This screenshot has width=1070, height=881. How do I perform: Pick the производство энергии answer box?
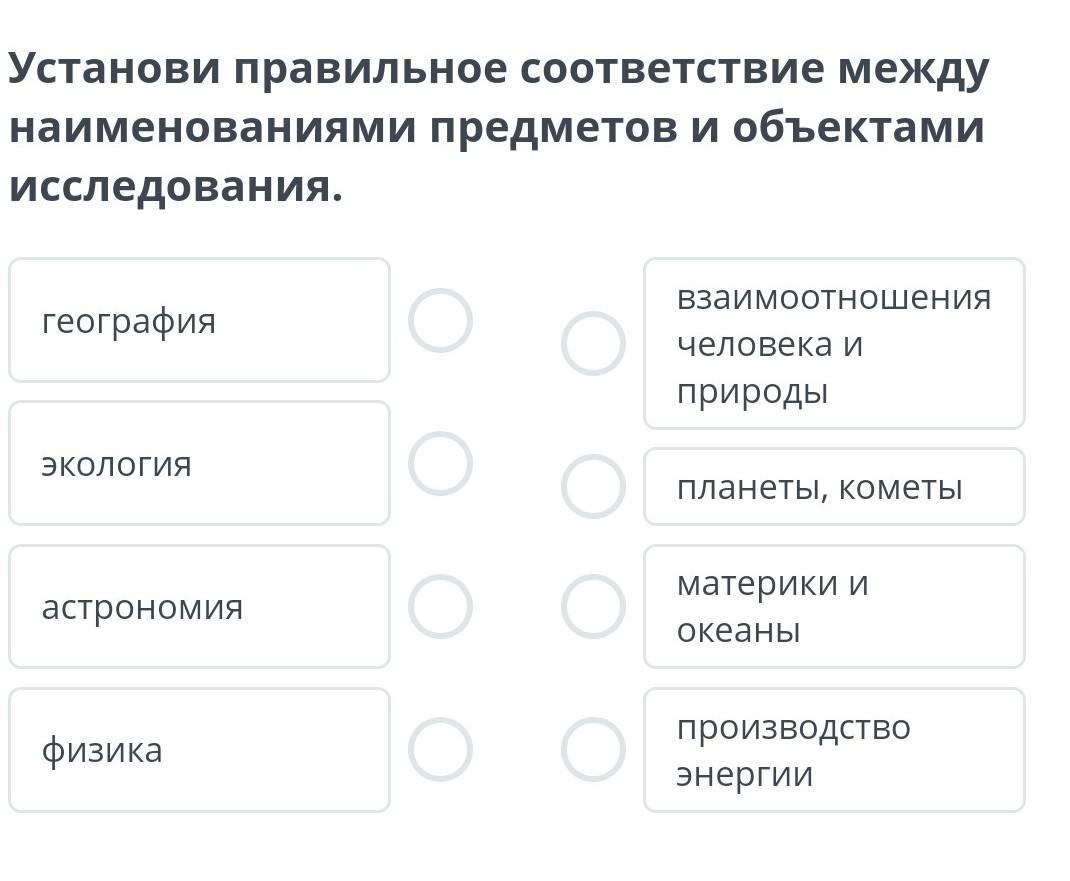pyautogui.click(x=834, y=750)
